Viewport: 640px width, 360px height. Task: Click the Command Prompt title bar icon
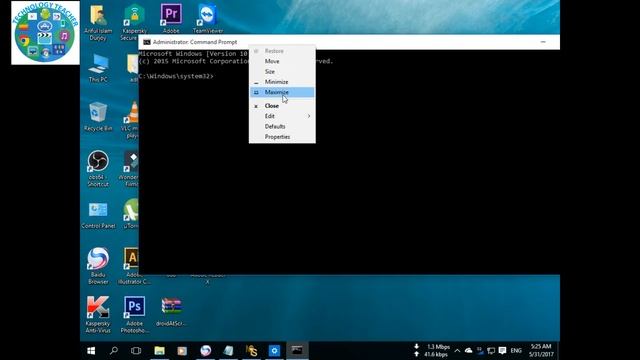(x=147, y=42)
